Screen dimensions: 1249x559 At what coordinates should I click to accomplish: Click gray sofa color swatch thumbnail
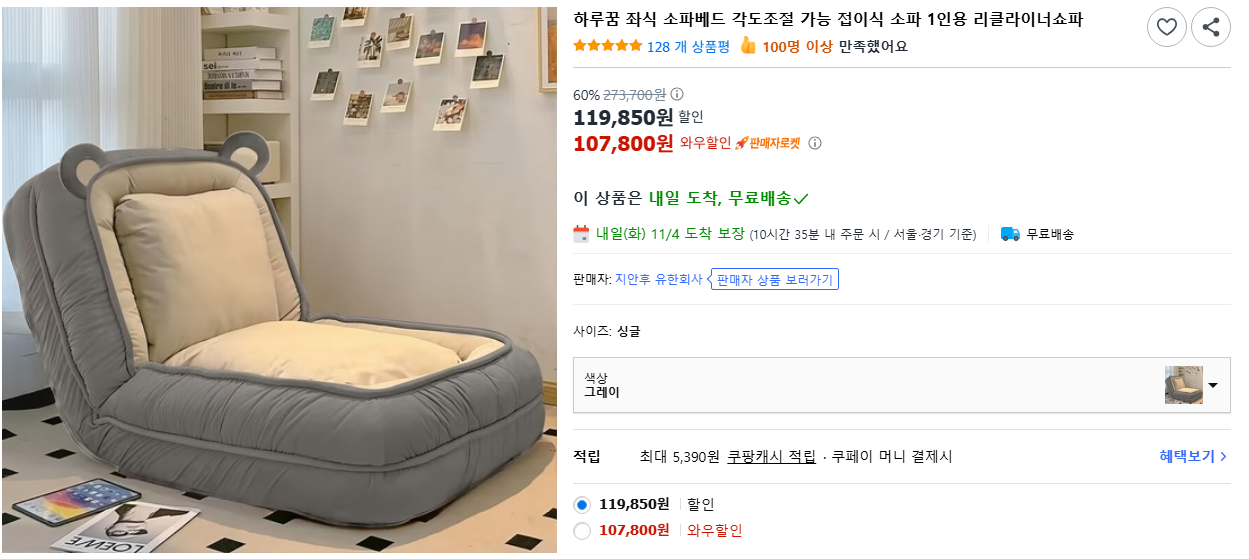pyautogui.click(x=1183, y=385)
